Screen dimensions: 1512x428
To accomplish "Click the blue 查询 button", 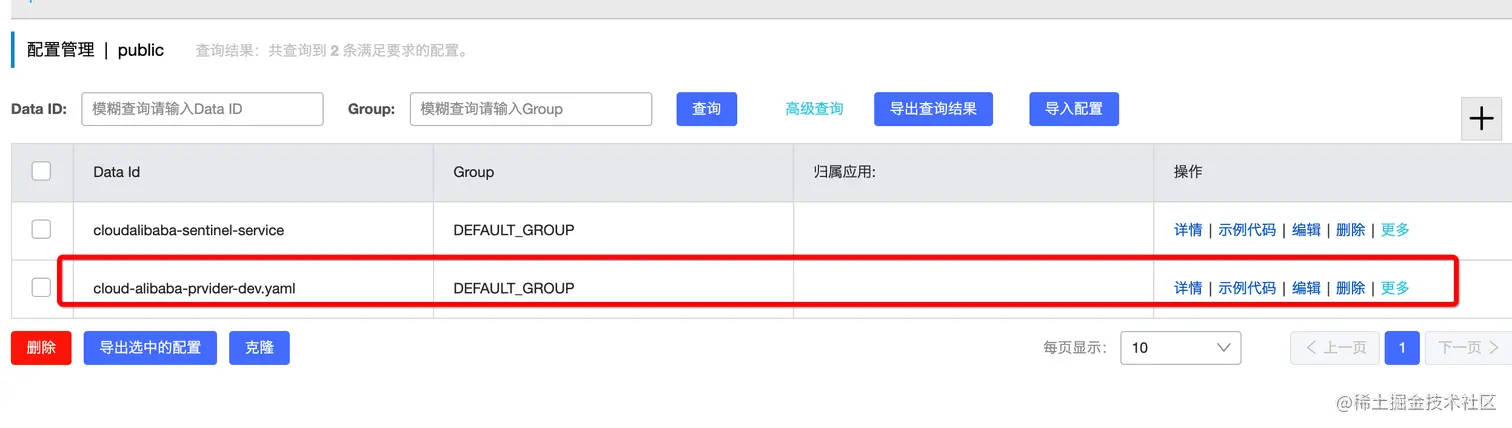I will coord(707,109).
